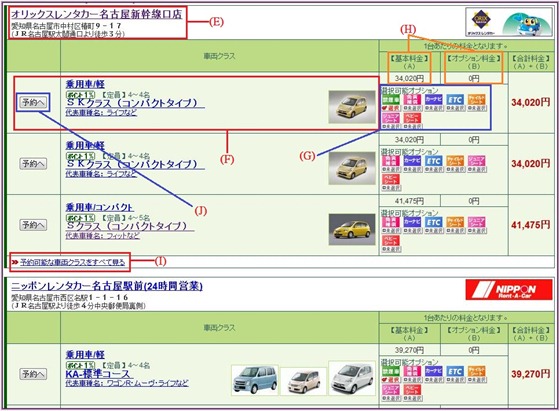Viewport: 560px width, 411px height.
Task: Click the beige car thumbnail in KA-標準コース row
Action: point(304,381)
